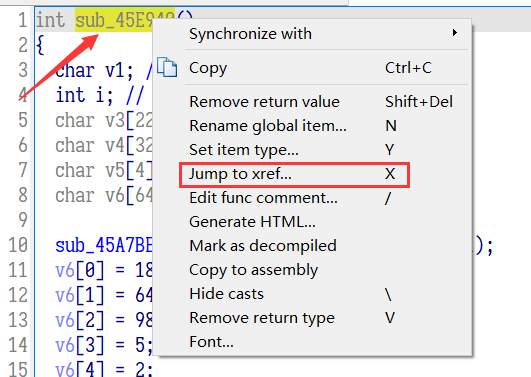The width and height of the screenshot is (531, 377).
Task: Open the Font... dialog
Action: pos(312,342)
